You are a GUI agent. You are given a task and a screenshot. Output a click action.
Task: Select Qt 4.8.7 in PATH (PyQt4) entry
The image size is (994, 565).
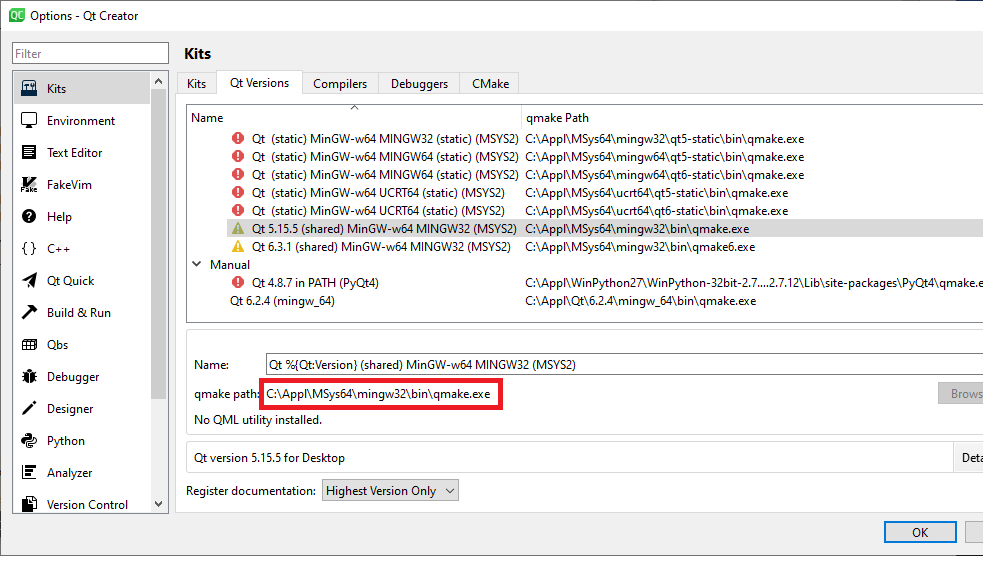pos(315,282)
